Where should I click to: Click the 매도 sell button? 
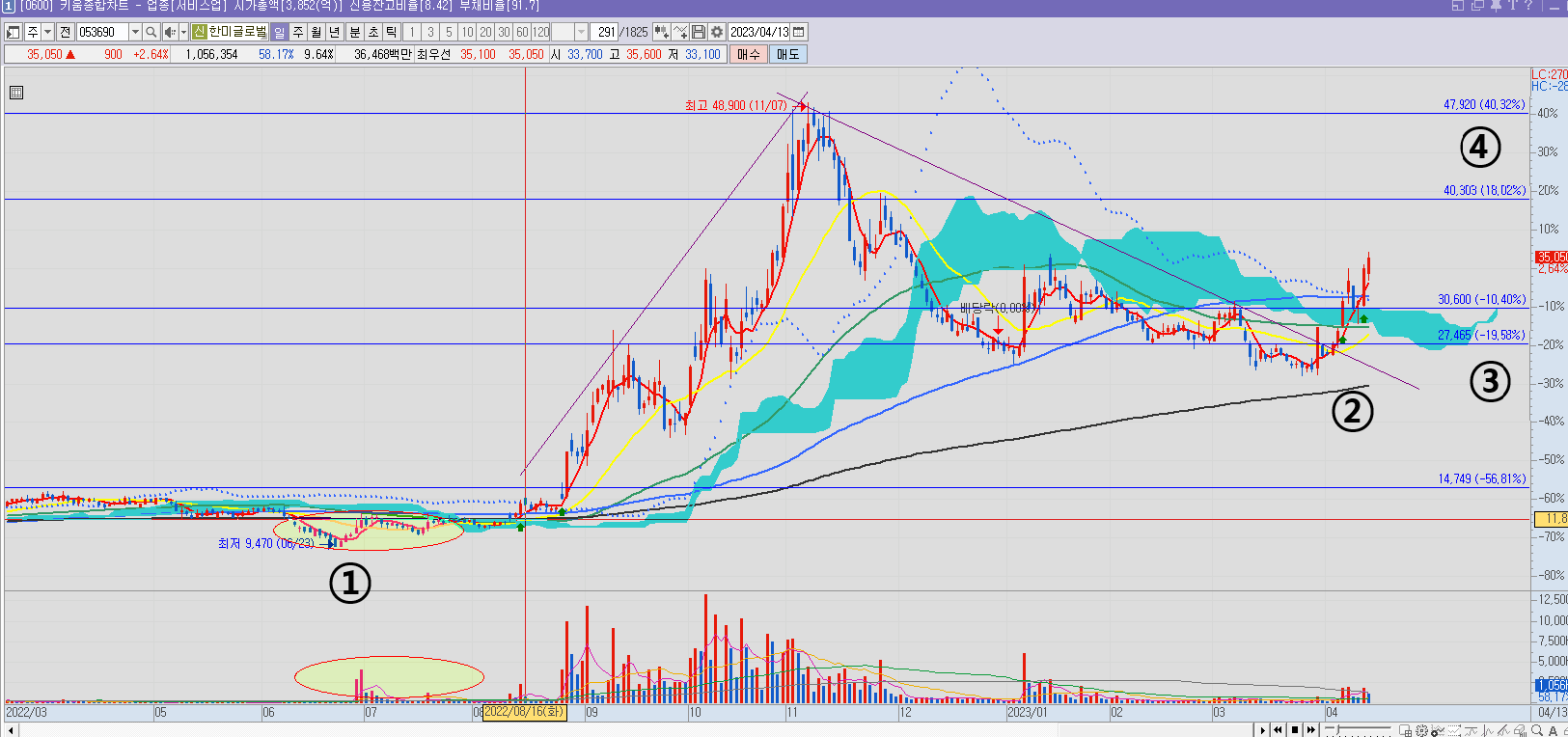(788, 54)
